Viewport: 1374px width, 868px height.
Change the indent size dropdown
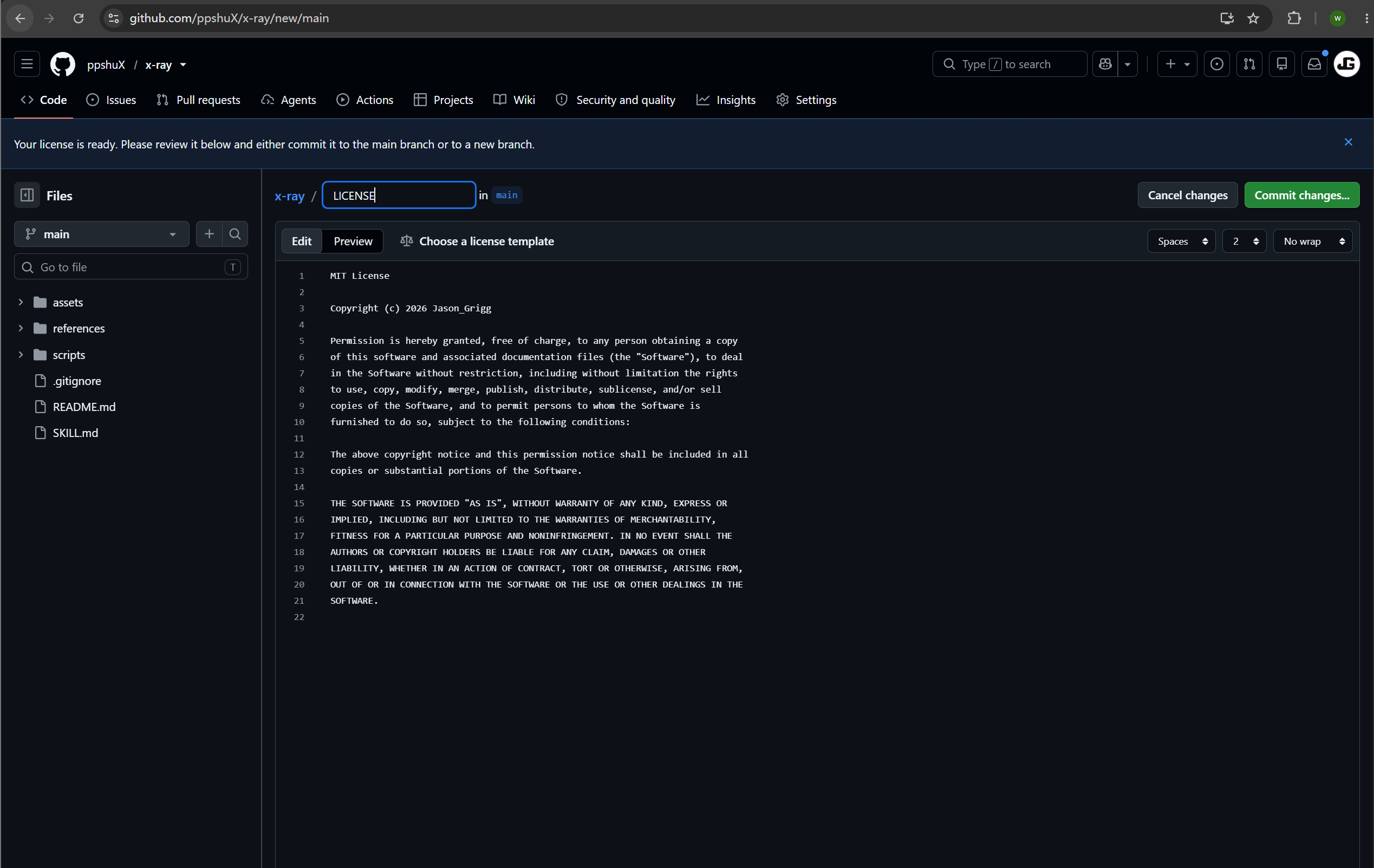1244,242
